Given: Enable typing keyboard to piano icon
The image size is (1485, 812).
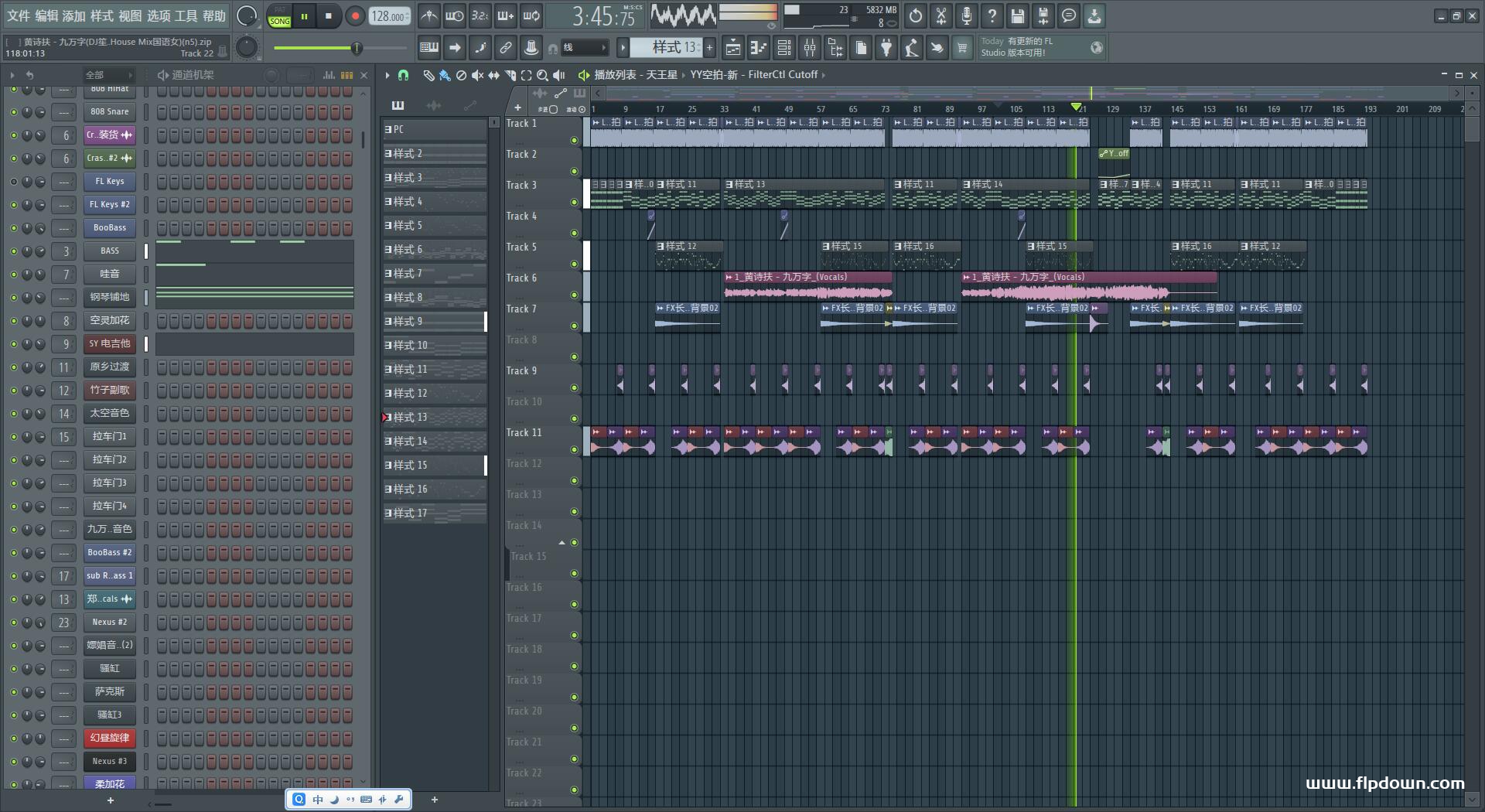Looking at the screenshot, I should (428, 48).
